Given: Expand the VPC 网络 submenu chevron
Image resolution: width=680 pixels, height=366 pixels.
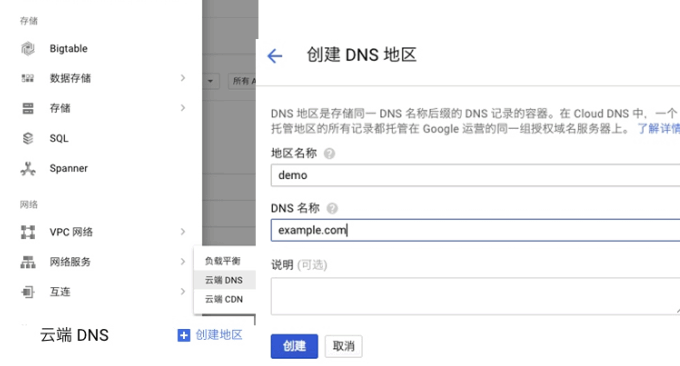Looking at the screenshot, I should coord(183,232).
